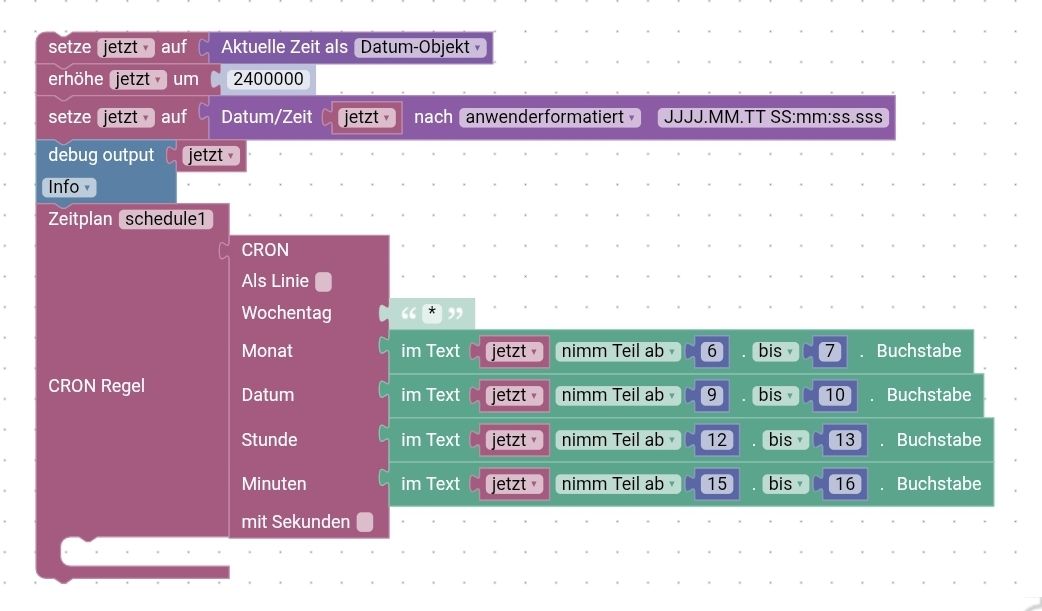Click the schedule1 Zeitplan name field
This screenshot has height=611, width=1042.
pos(166,219)
